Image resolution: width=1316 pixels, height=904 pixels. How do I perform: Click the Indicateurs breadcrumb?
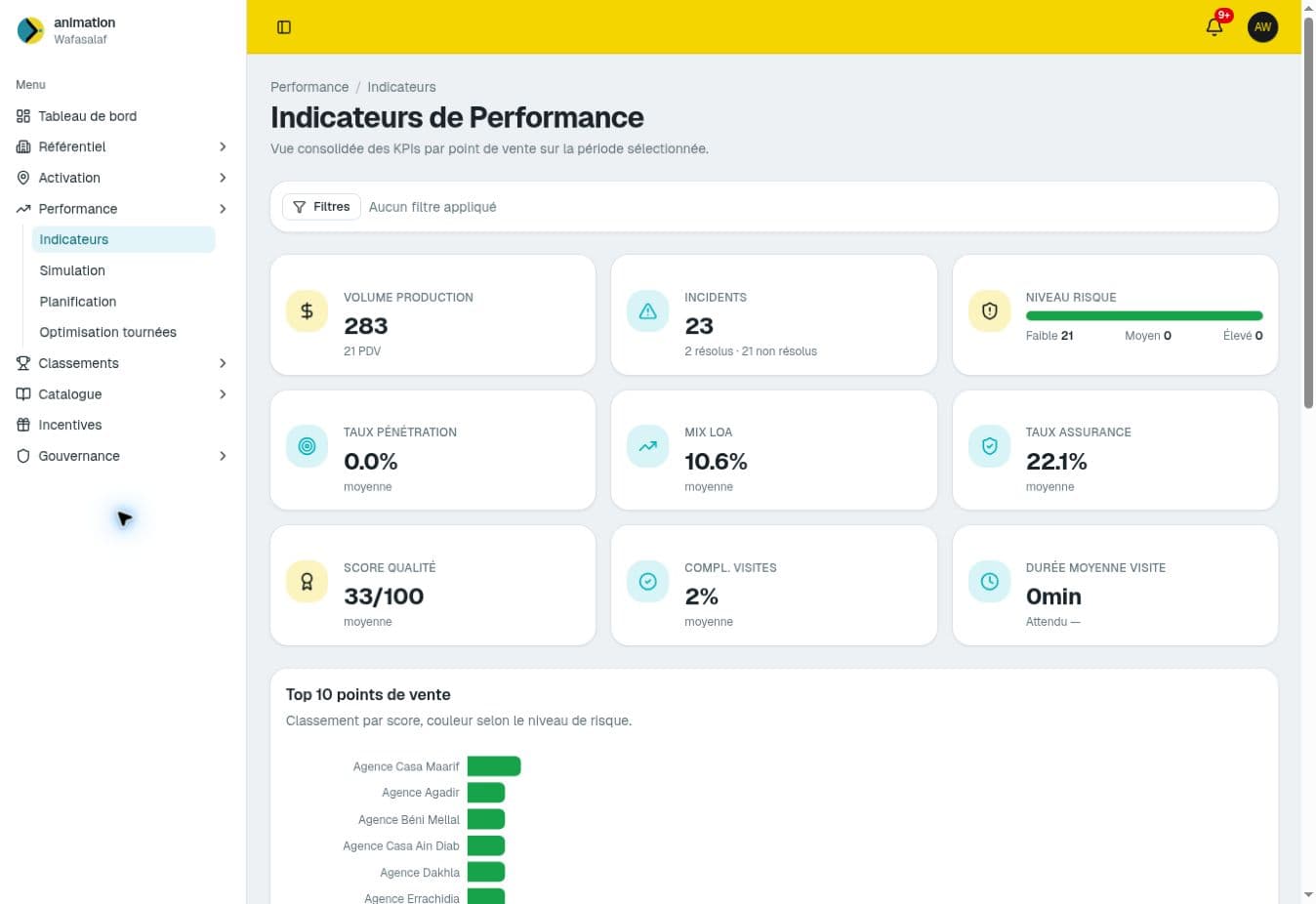point(401,87)
